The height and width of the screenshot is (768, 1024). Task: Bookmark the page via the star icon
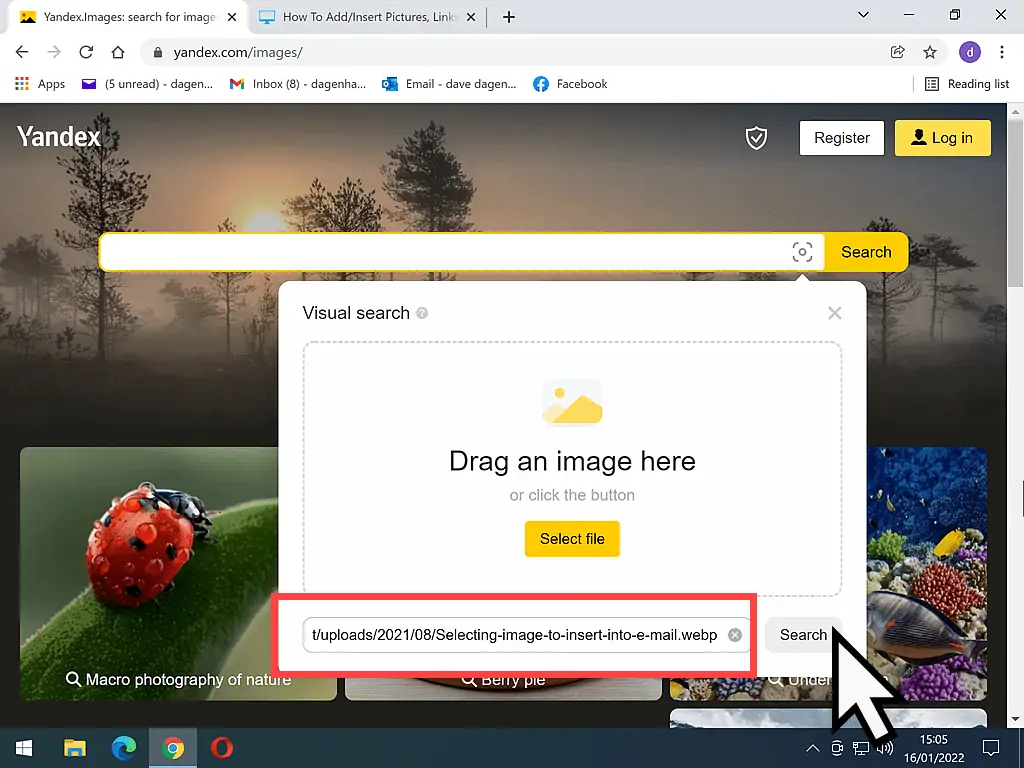point(930,52)
